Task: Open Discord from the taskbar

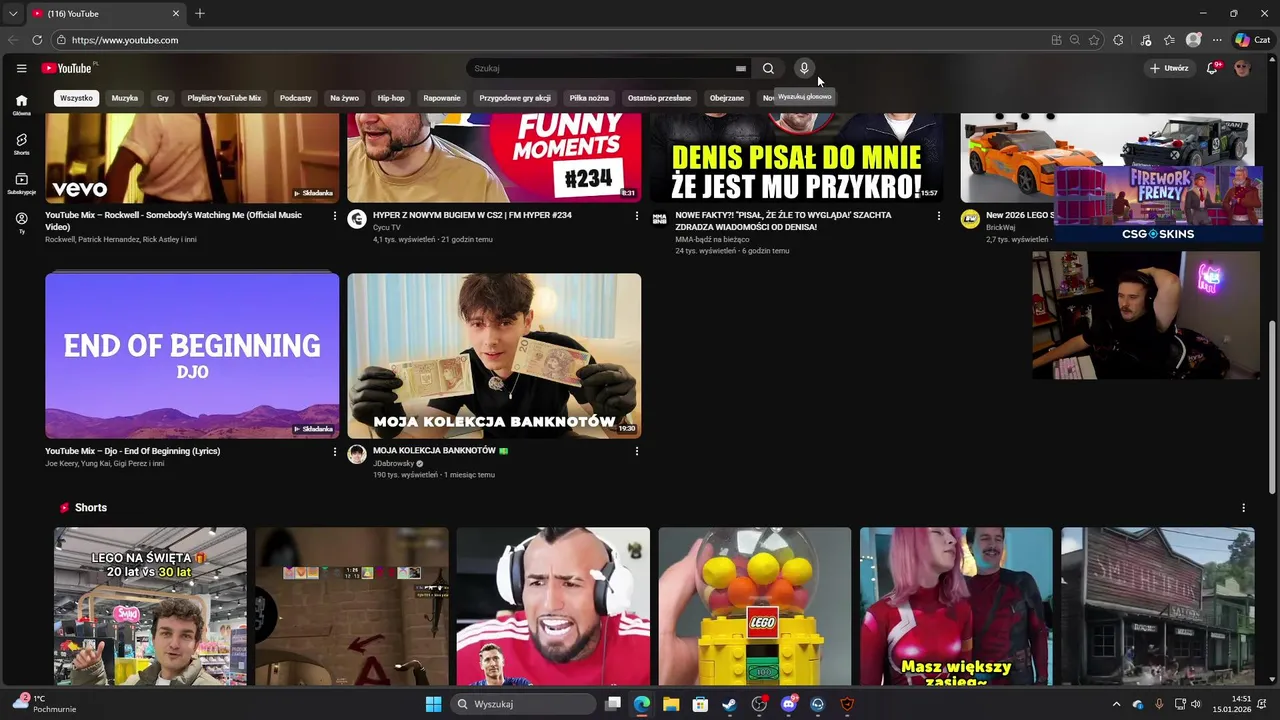Action: click(x=788, y=704)
